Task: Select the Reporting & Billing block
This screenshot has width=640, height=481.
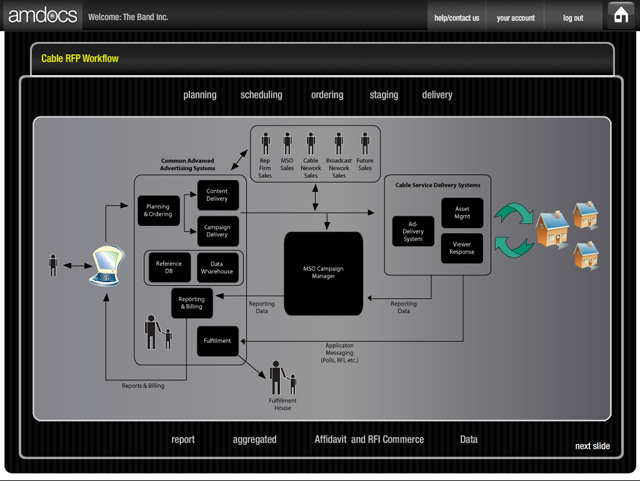Action: click(192, 303)
